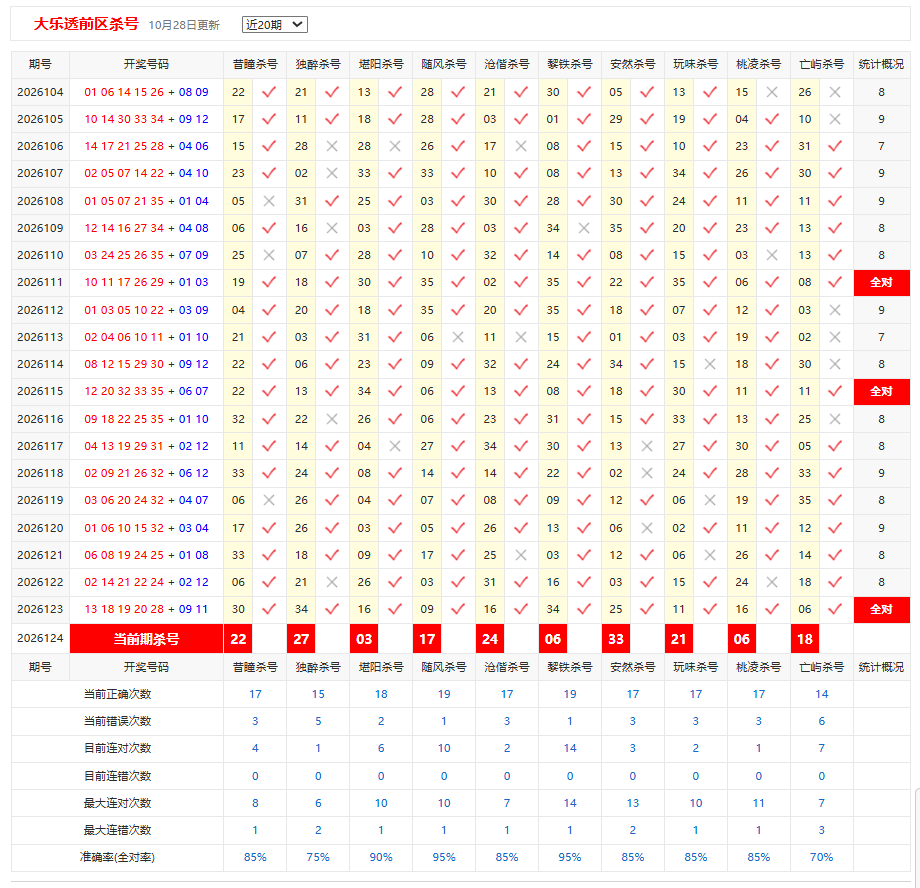Click the red check for 昔瞳杀号 in row 2026104
Viewport: 920px width, 888px height.
click(269, 92)
